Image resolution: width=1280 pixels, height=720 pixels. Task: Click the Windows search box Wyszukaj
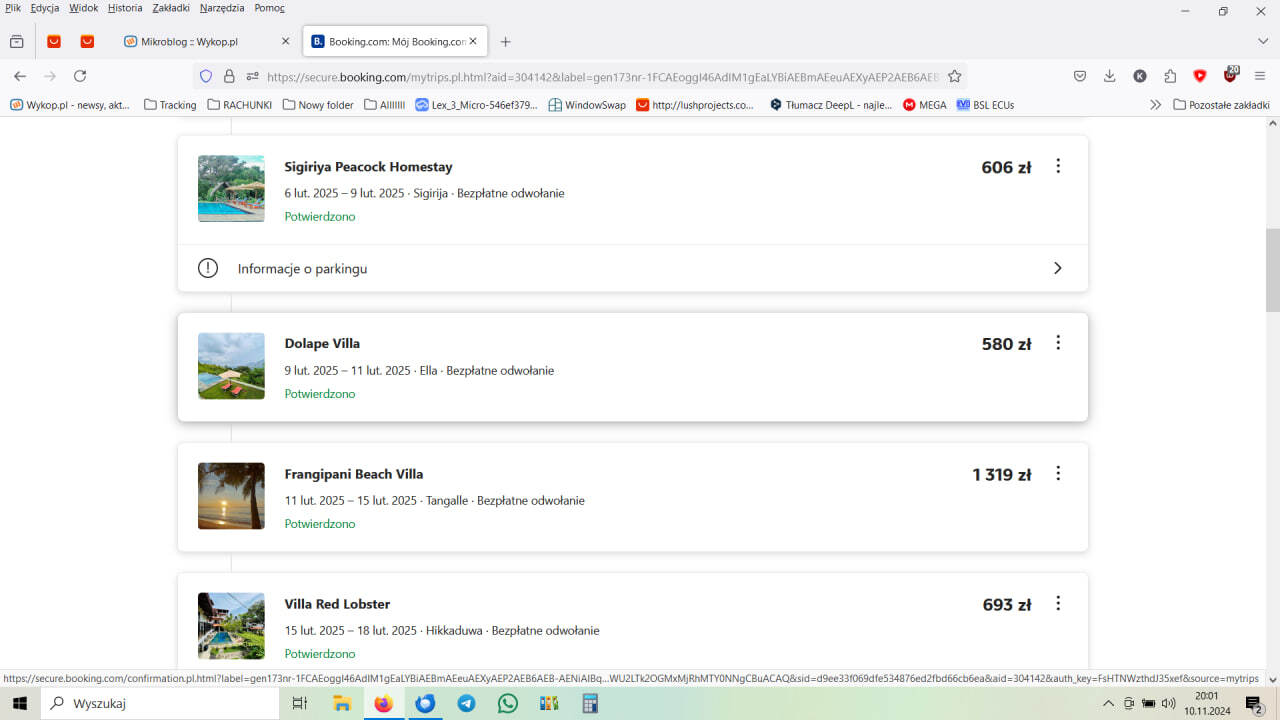[x=160, y=703]
